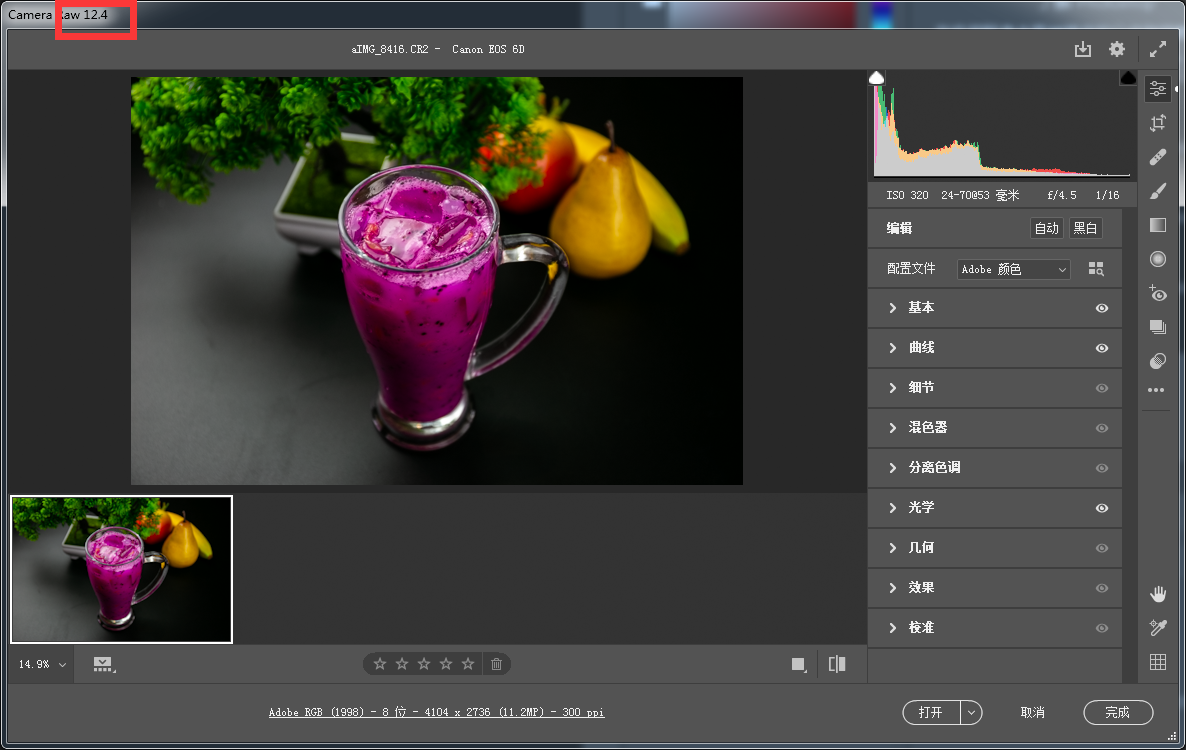
Task: Select the Spot Removal bandage tool
Action: (1158, 157)
